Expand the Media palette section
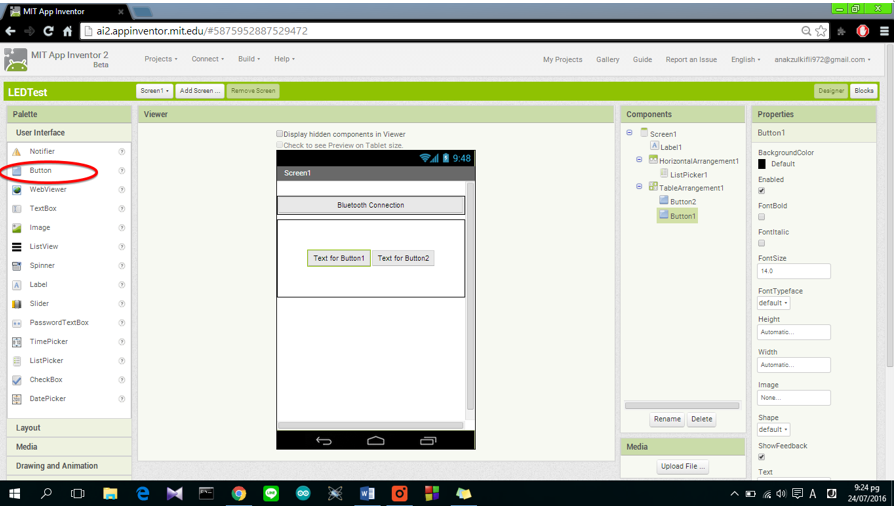The height and width of the screenshot is (508, 895). pos(69,447)
